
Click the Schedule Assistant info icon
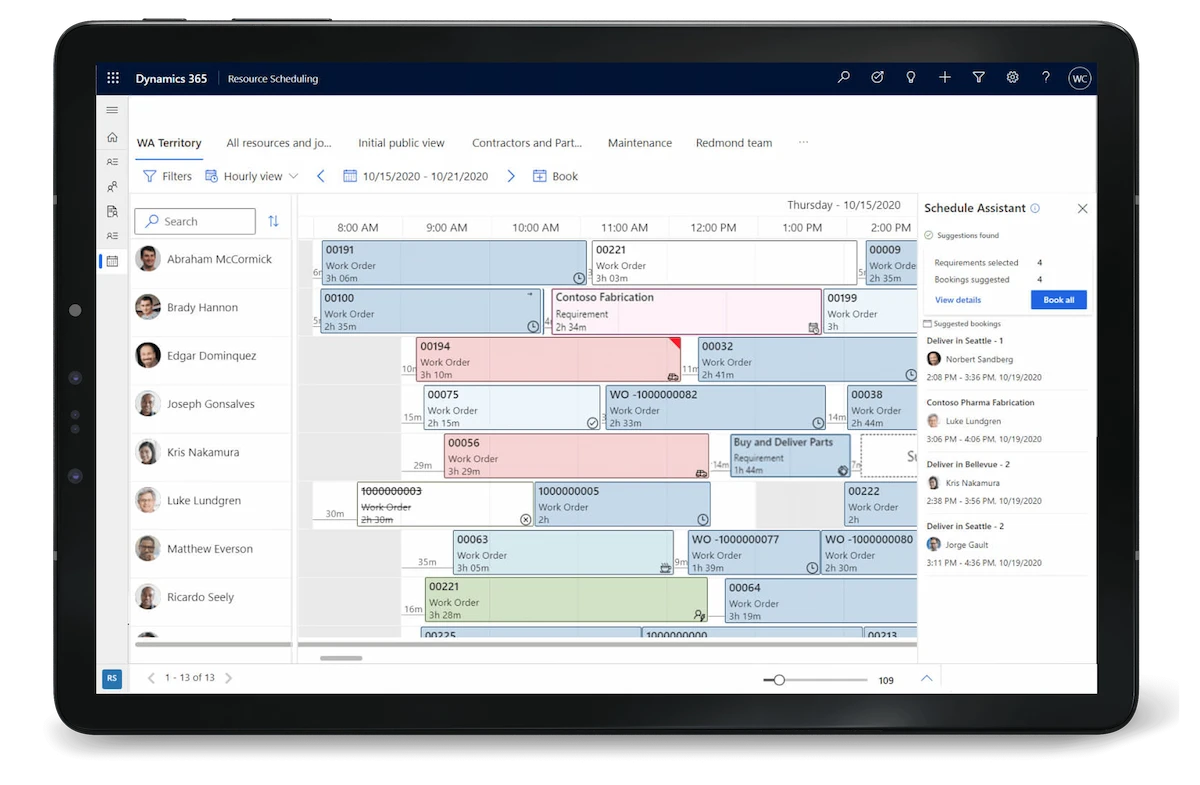point(1035,208)
